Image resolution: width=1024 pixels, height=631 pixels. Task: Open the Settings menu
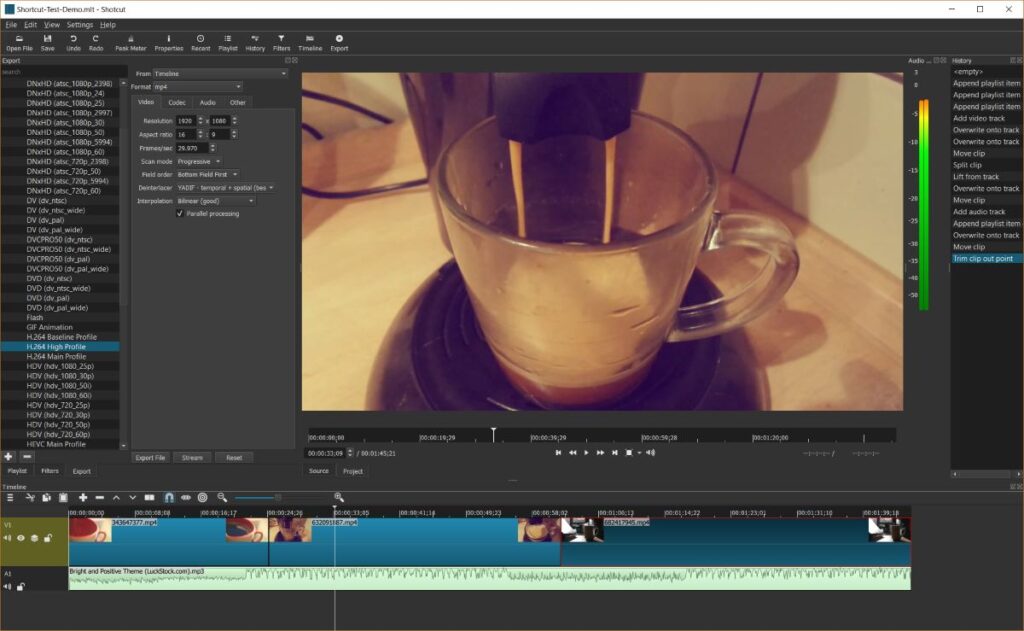pyautogui.click(x=80, y=24)
